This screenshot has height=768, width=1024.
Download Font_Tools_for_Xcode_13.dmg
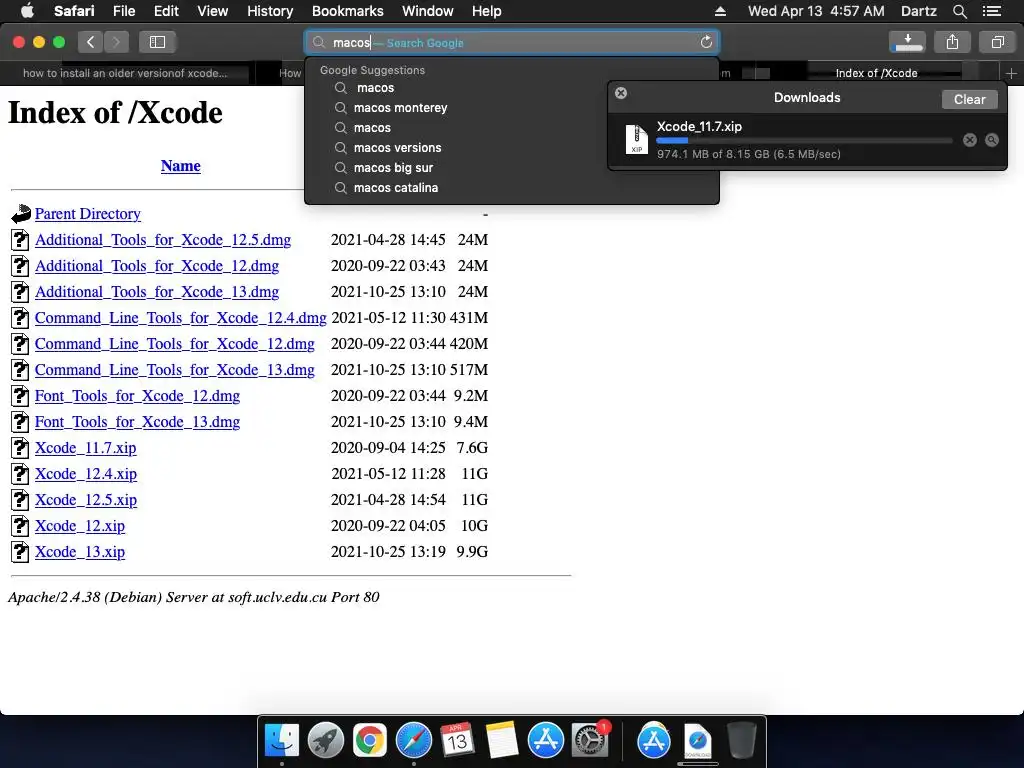(x=137, y=422)
